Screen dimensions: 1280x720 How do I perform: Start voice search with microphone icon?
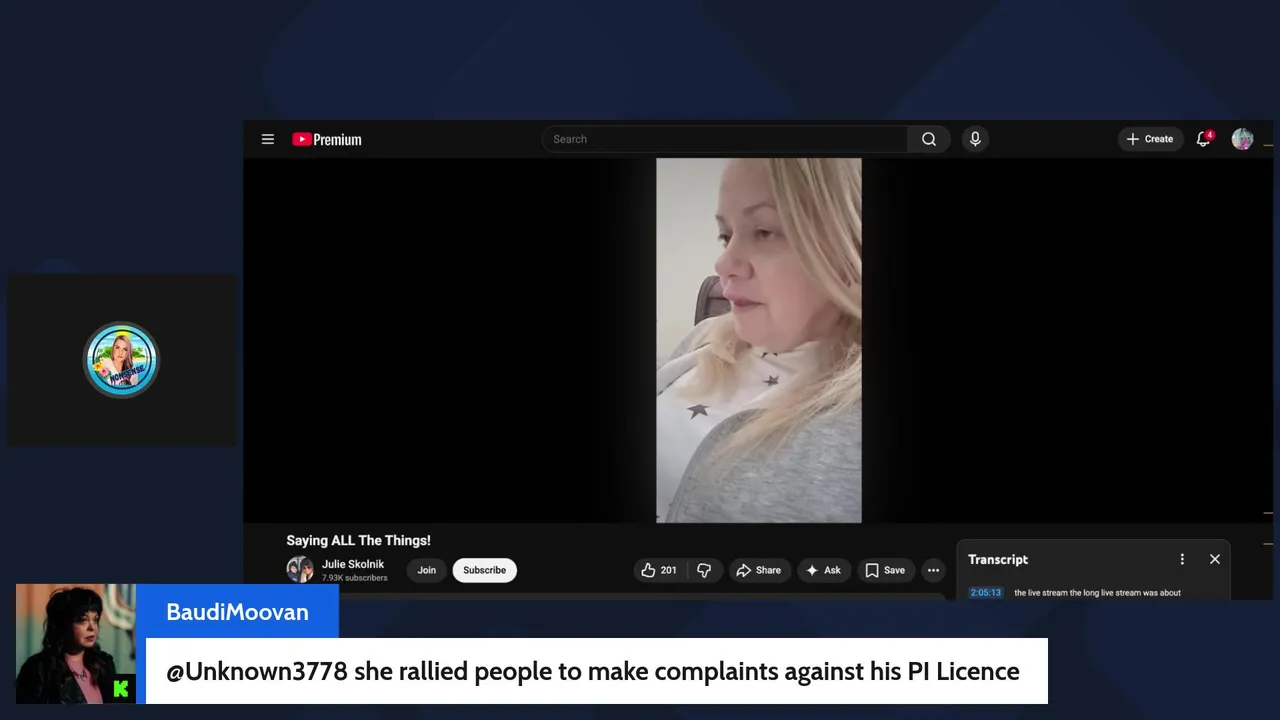click(975, 139)
